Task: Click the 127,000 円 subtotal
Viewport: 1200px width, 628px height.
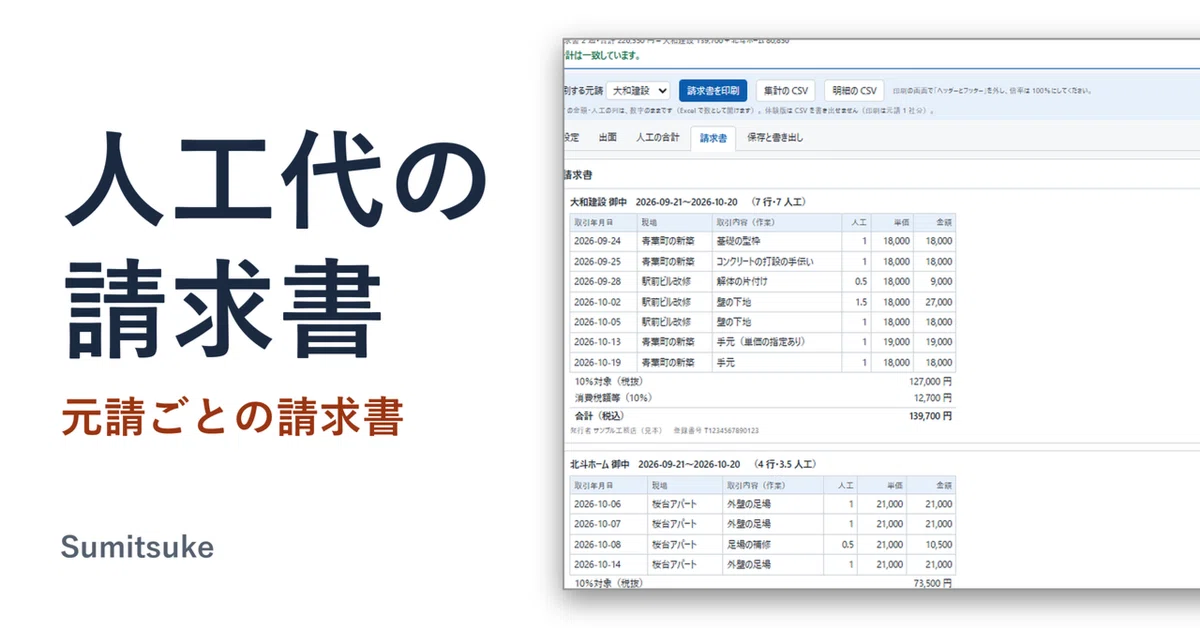Action: (930, 381)
